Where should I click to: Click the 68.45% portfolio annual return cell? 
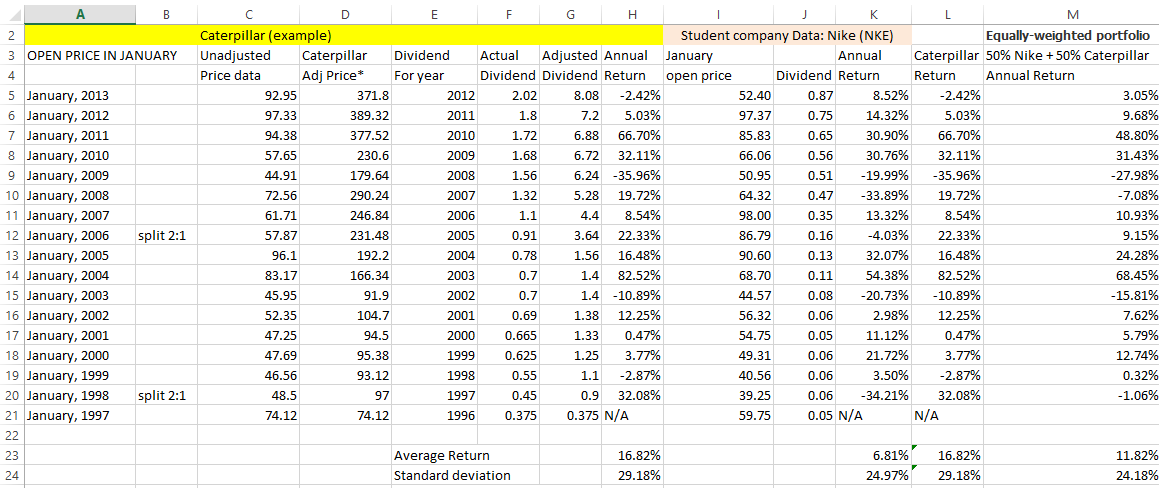(x=1072, y=275)
